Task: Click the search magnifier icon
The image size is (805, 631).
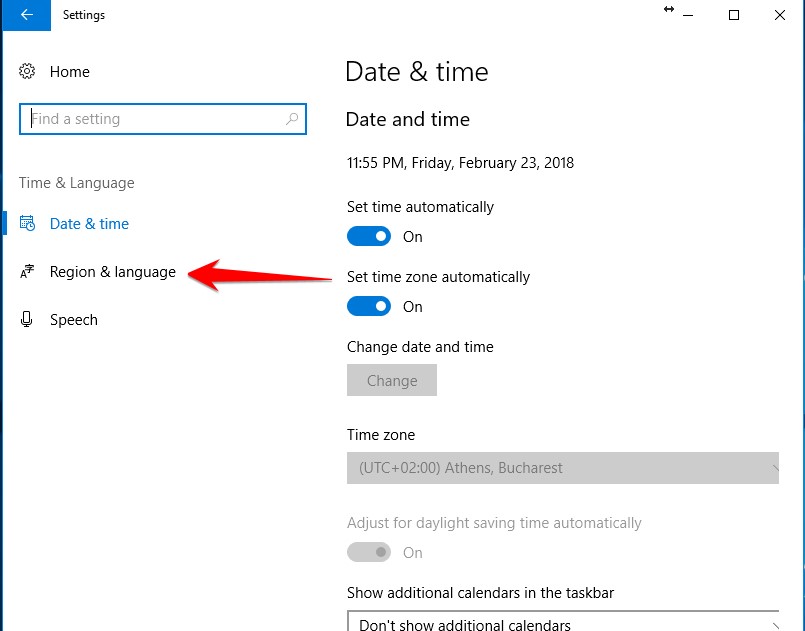Action: [292, 119]
